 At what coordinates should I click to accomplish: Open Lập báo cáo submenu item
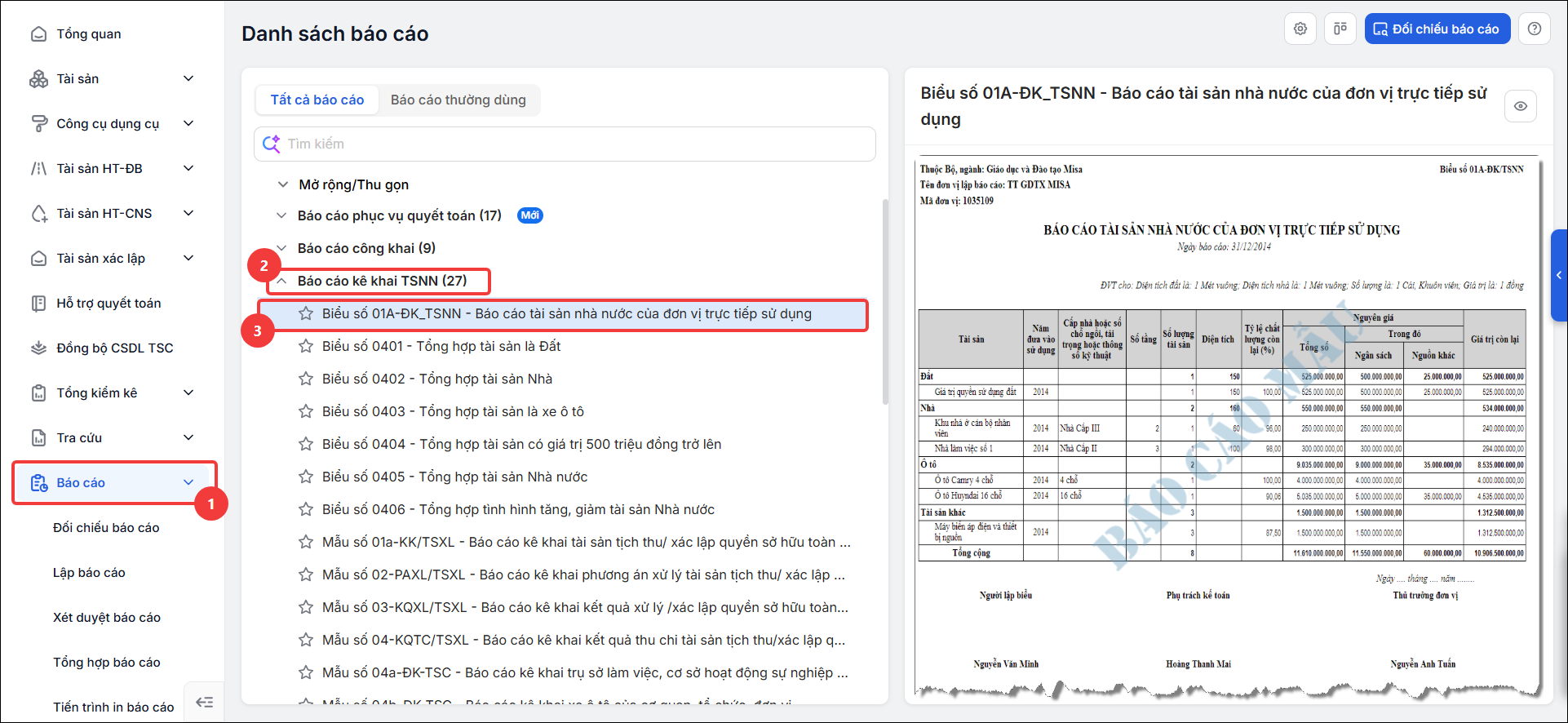(x=89, y=573)
